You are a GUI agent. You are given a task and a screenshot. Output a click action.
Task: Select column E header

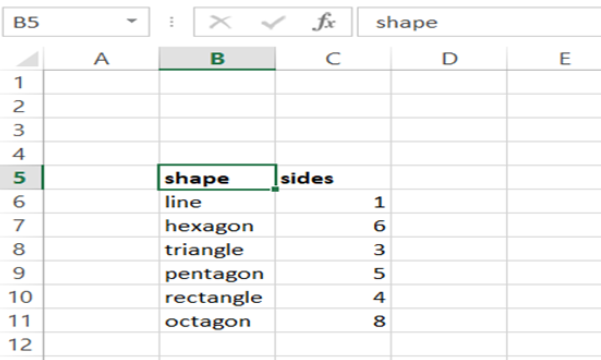[x=554, y=59]
